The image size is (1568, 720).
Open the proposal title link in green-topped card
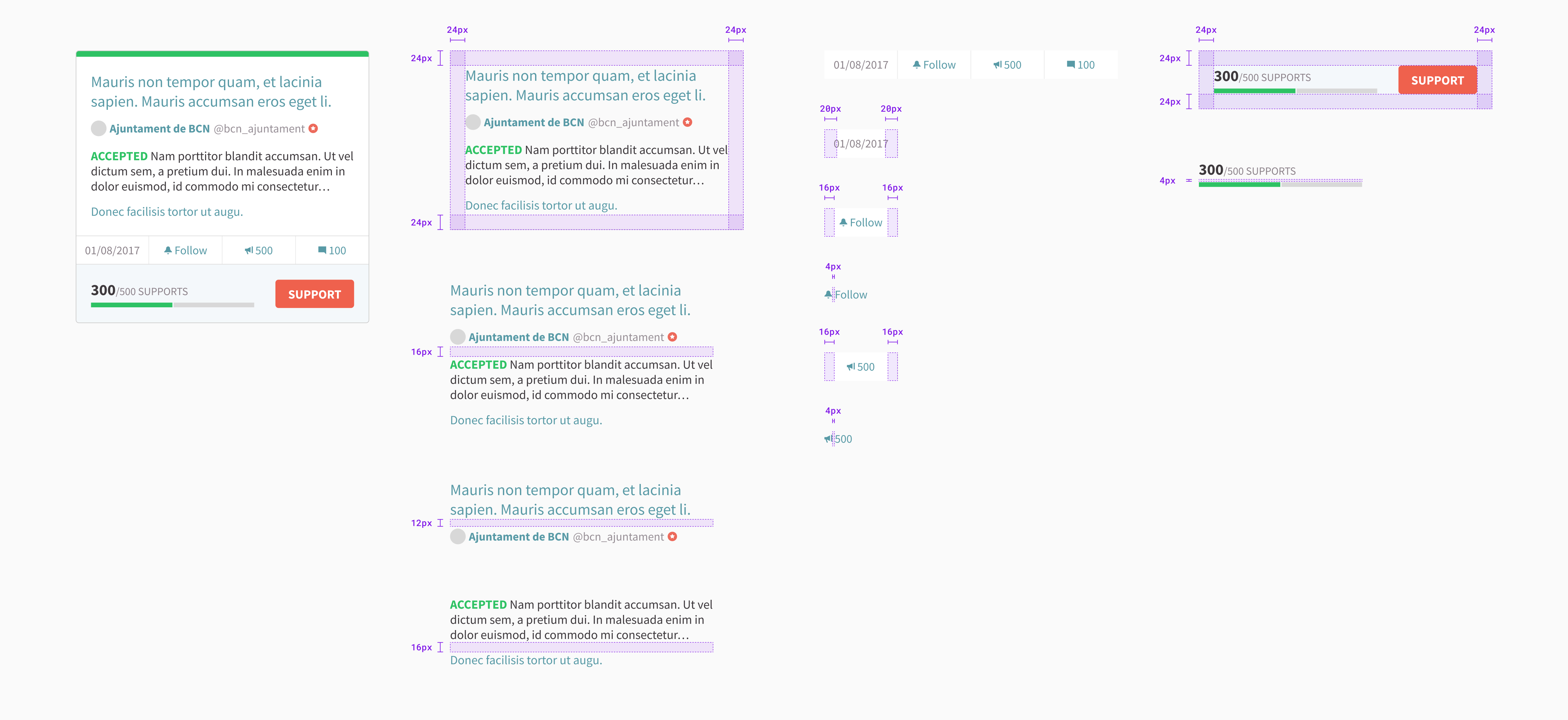click(211, 92)
